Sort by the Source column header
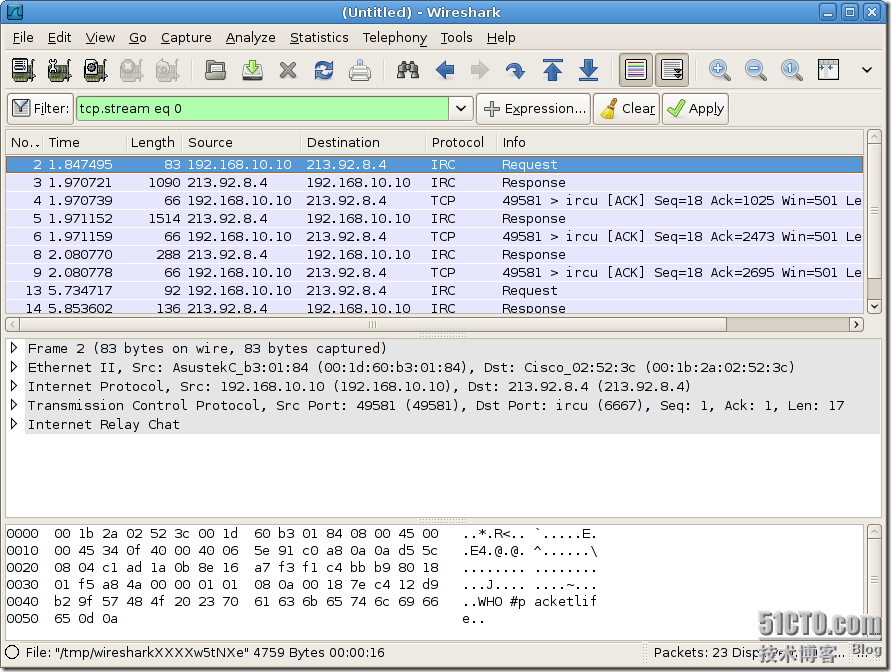Image resolution: width=891 pixels, height=672 pixels. tap(241, 143)
